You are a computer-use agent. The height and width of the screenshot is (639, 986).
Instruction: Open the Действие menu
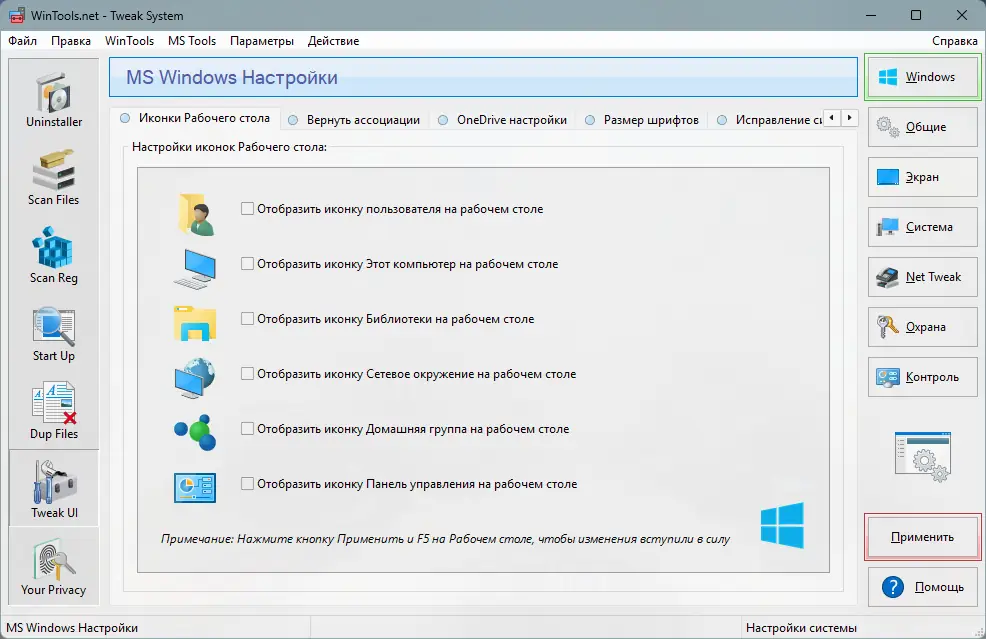pyautogui.click(x=333, y=41)
